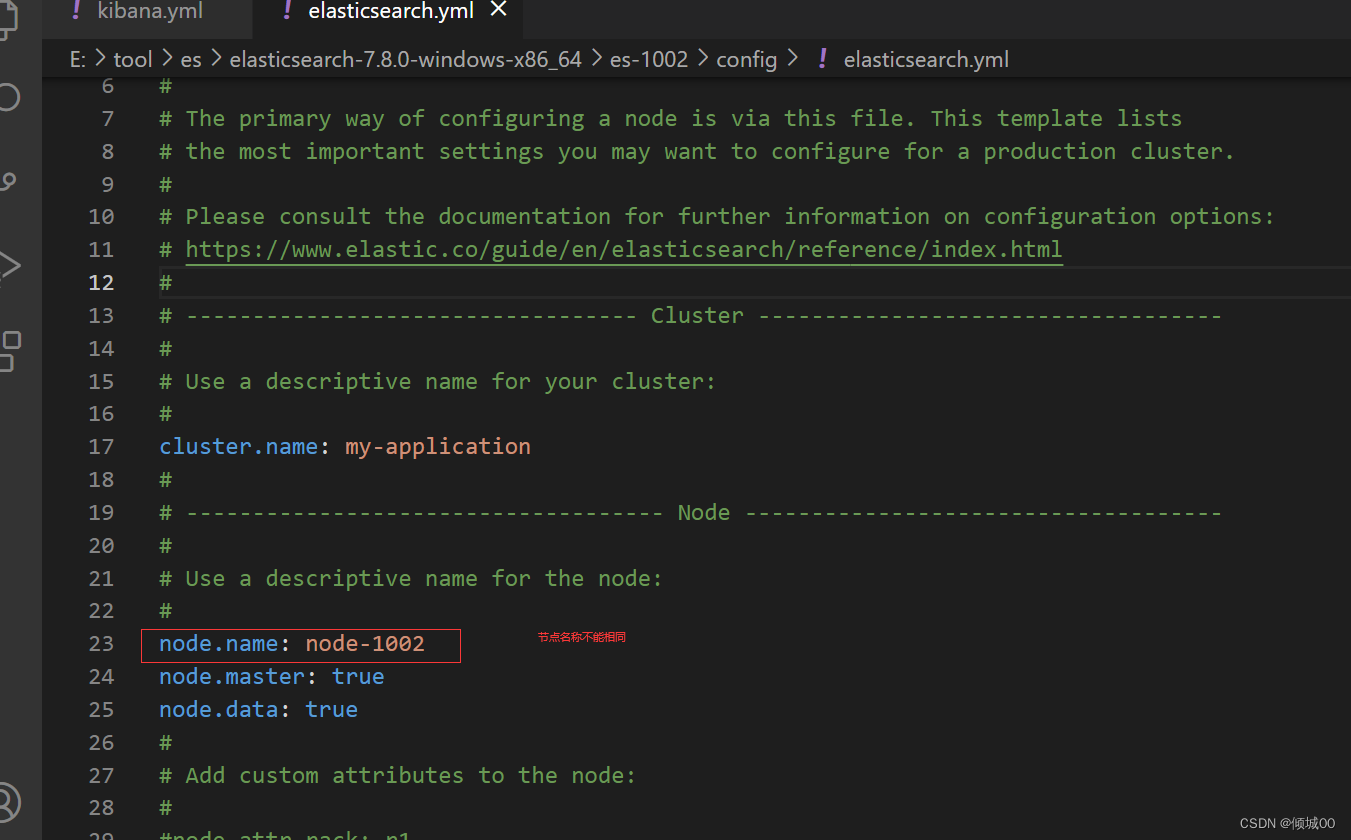The width and height of the screenshot is (1351, 840).
Task: Click line number 17 in the gutter
Action: [101, 446]
